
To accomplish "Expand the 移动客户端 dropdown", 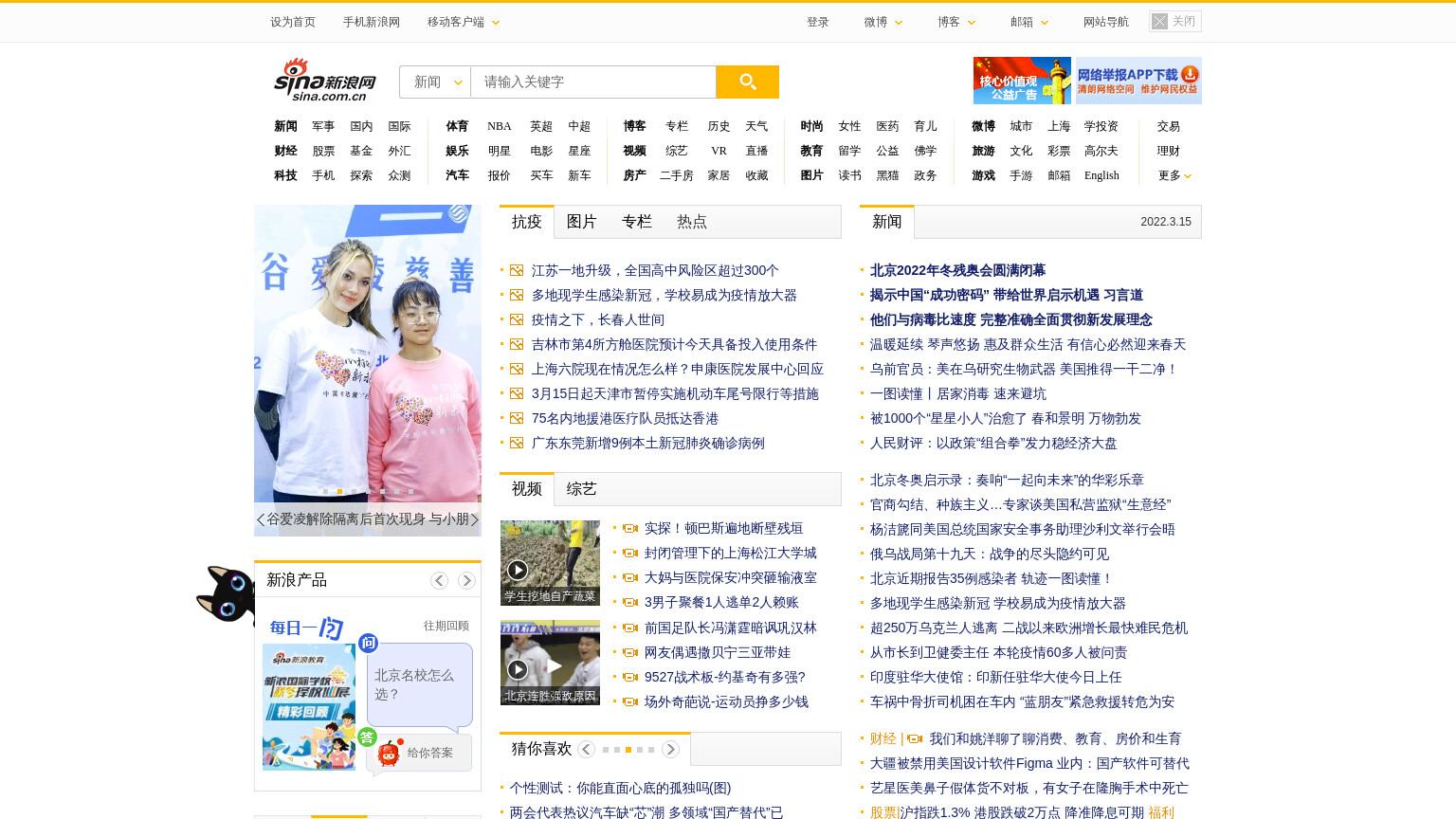I will (x=464, y=22).
